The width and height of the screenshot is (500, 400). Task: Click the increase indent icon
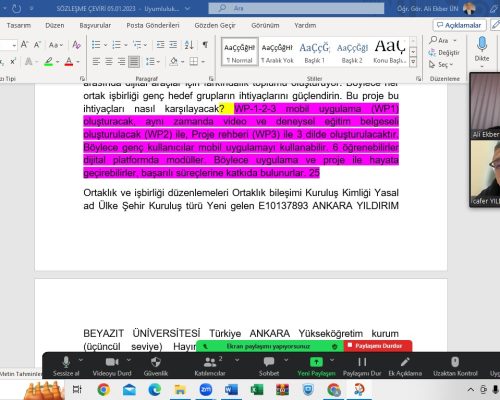173,45
